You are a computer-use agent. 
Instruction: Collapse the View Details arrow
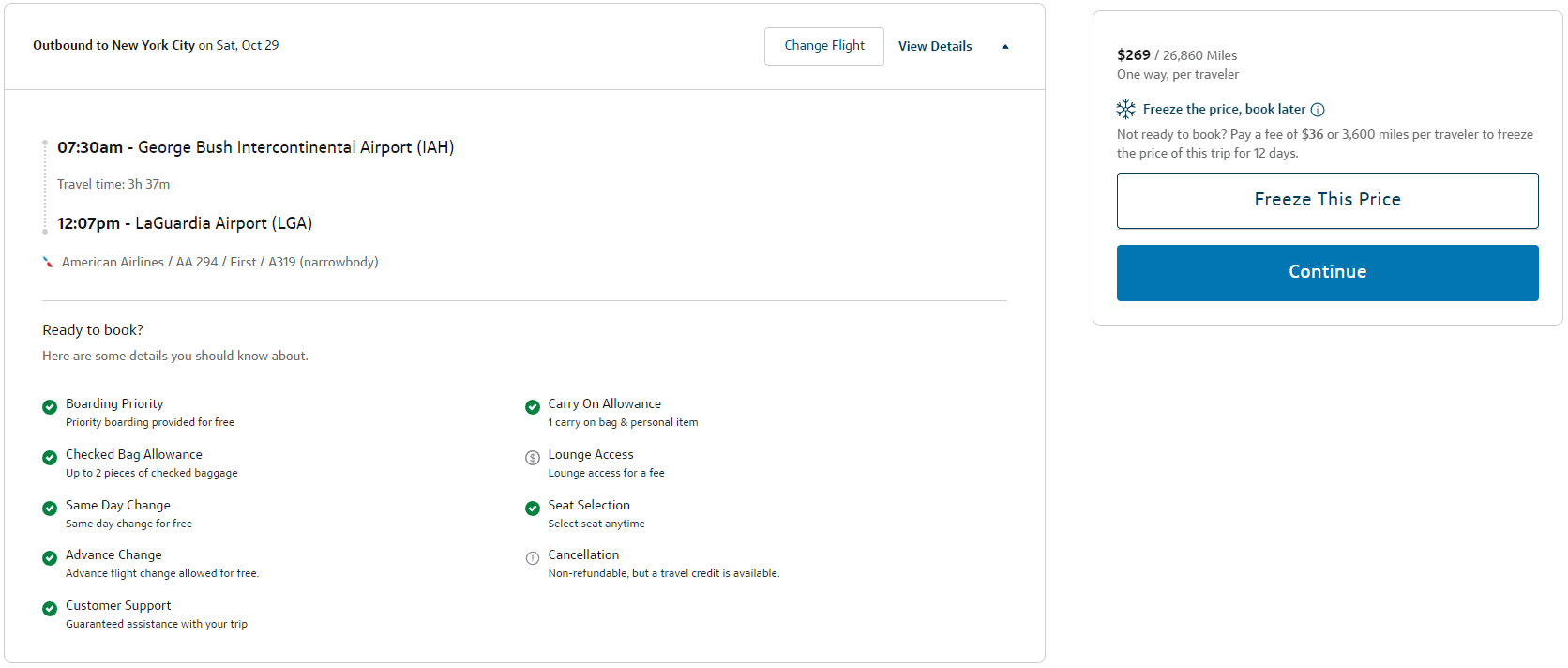(x=1005, y=47)
